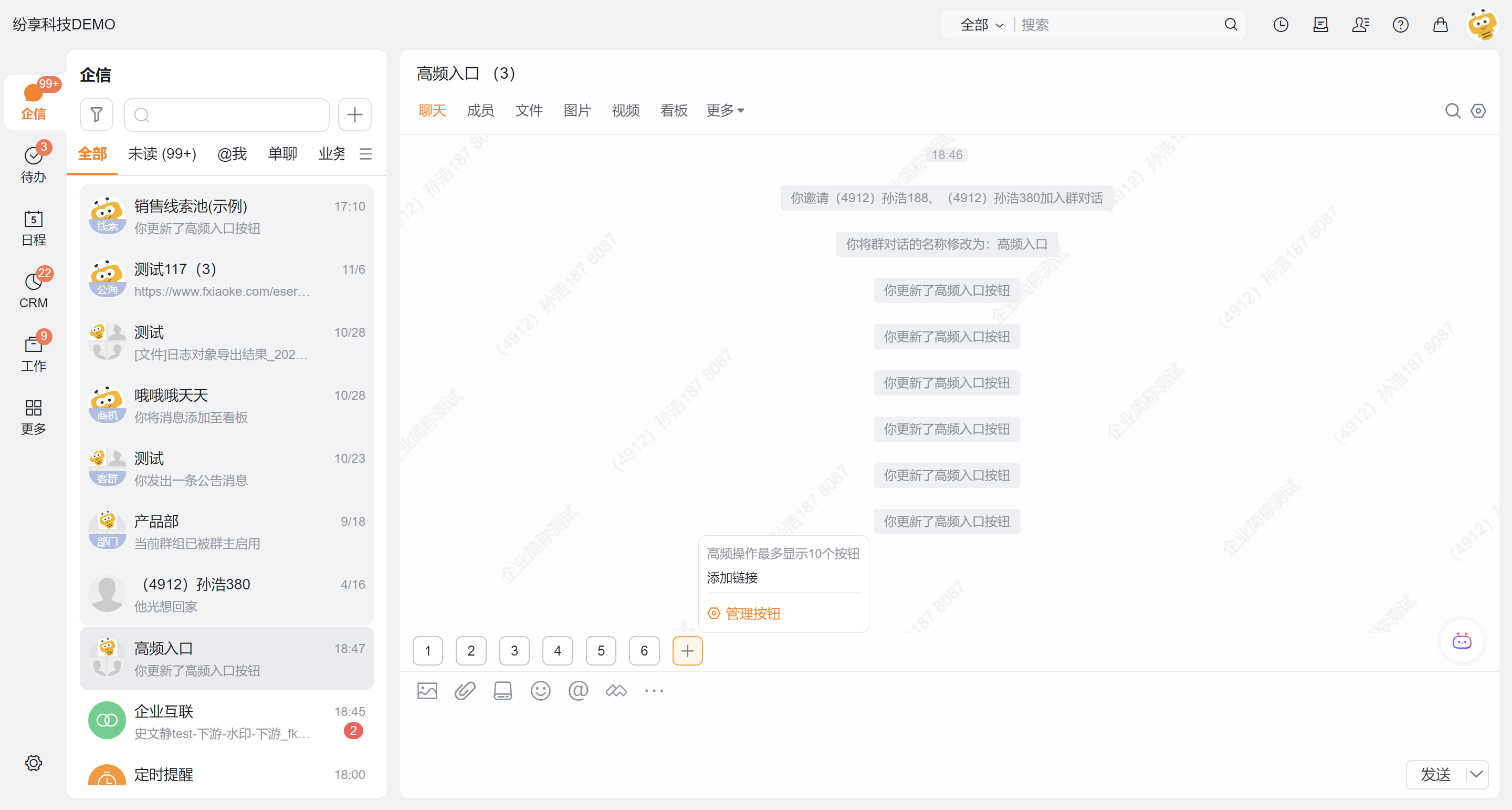Image resolution: width=1512 pixels, height=810 pixels.
Task: Expand the 更多 tab dropdown in chat header
Action: (725, 111)
